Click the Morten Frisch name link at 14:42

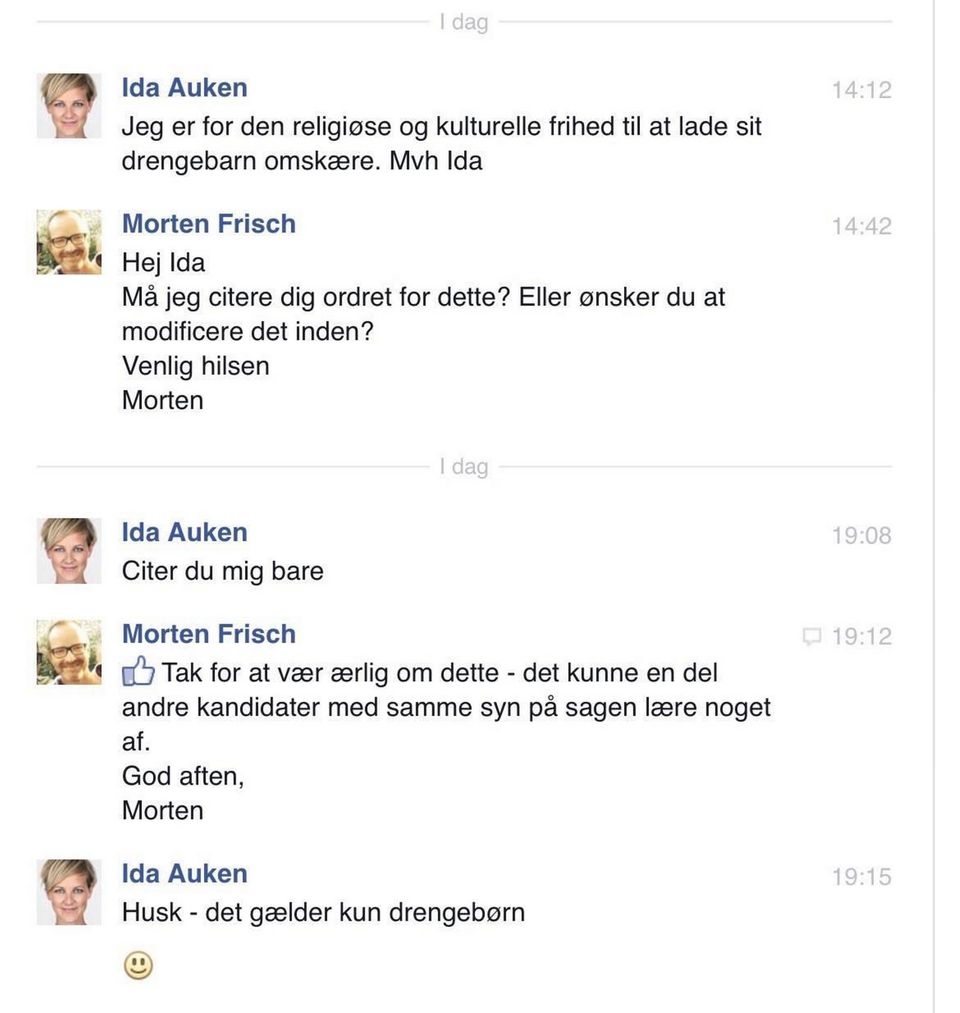pos(208,224)
